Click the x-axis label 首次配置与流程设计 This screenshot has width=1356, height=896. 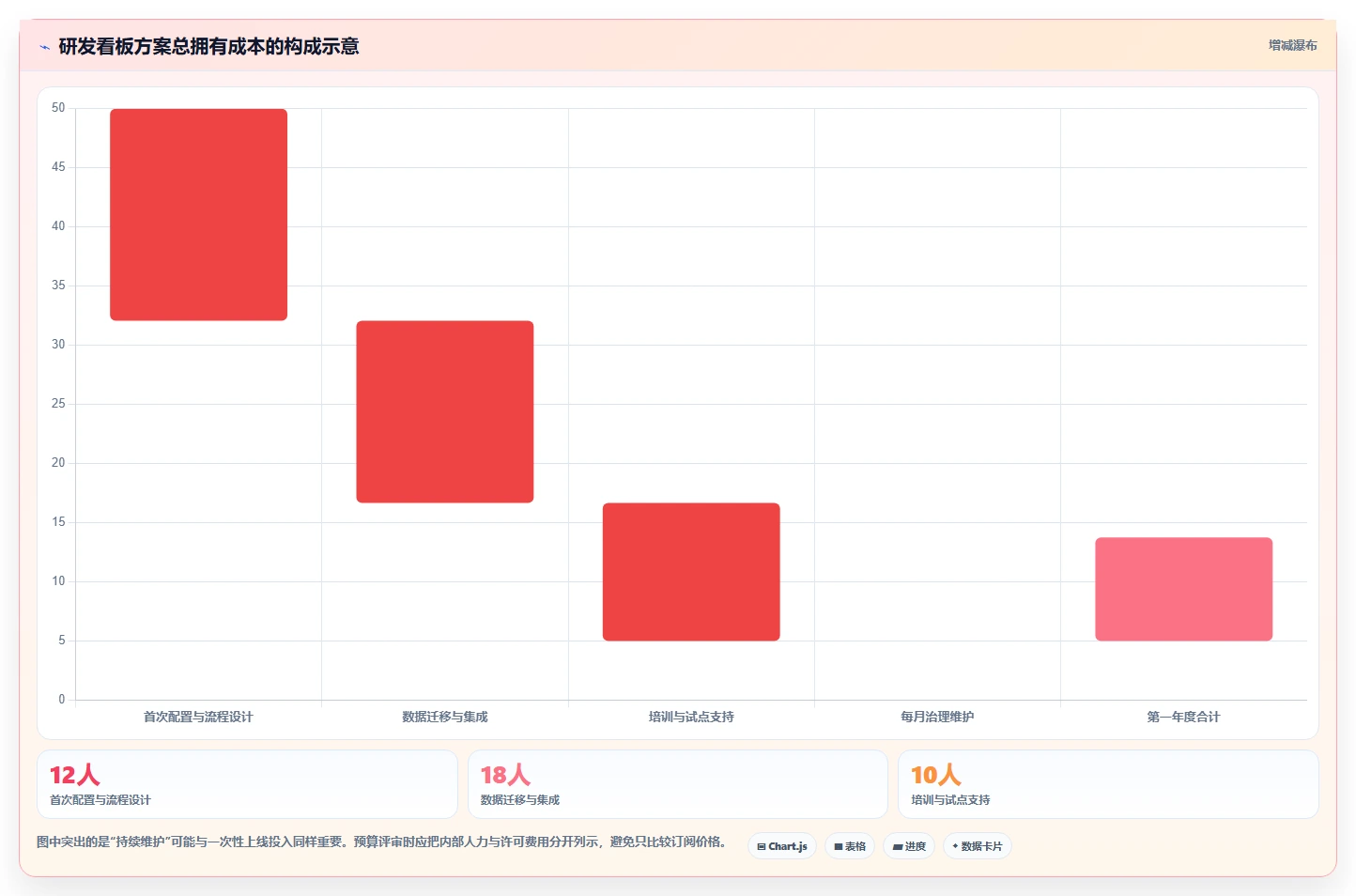click(x=198, y=717)
